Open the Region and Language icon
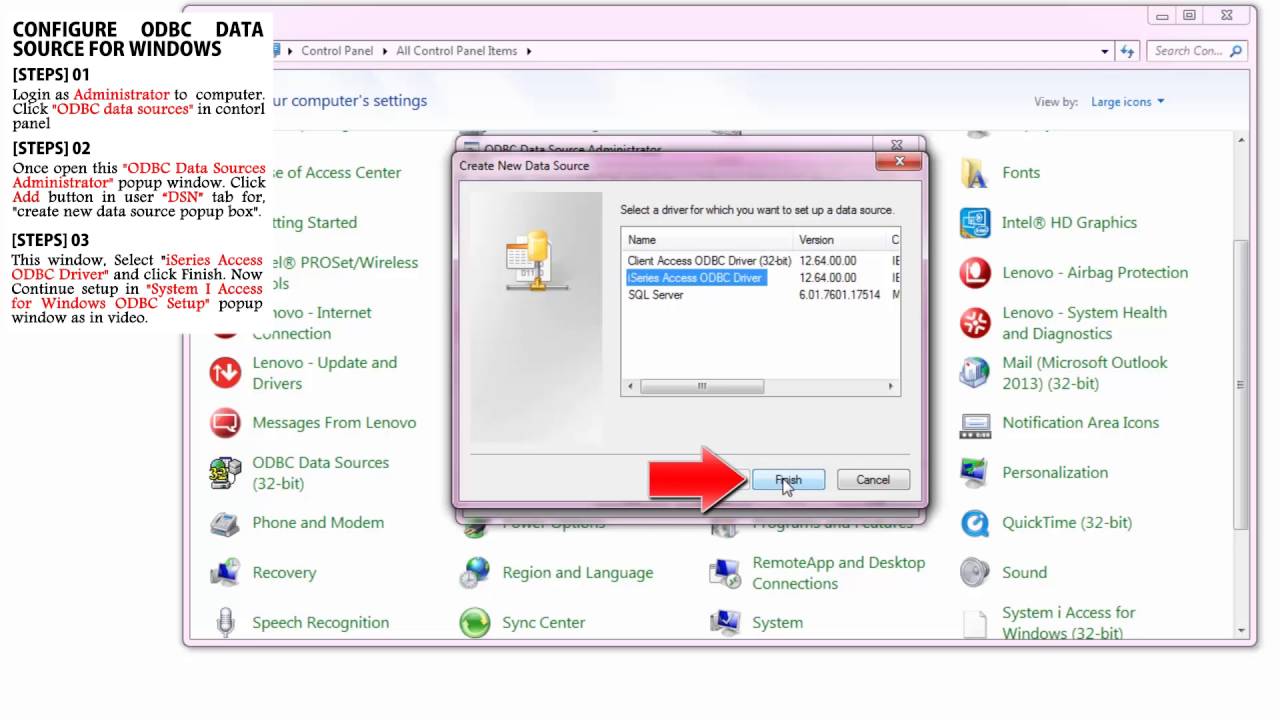1280x720 pixels. tap(475, 573)
